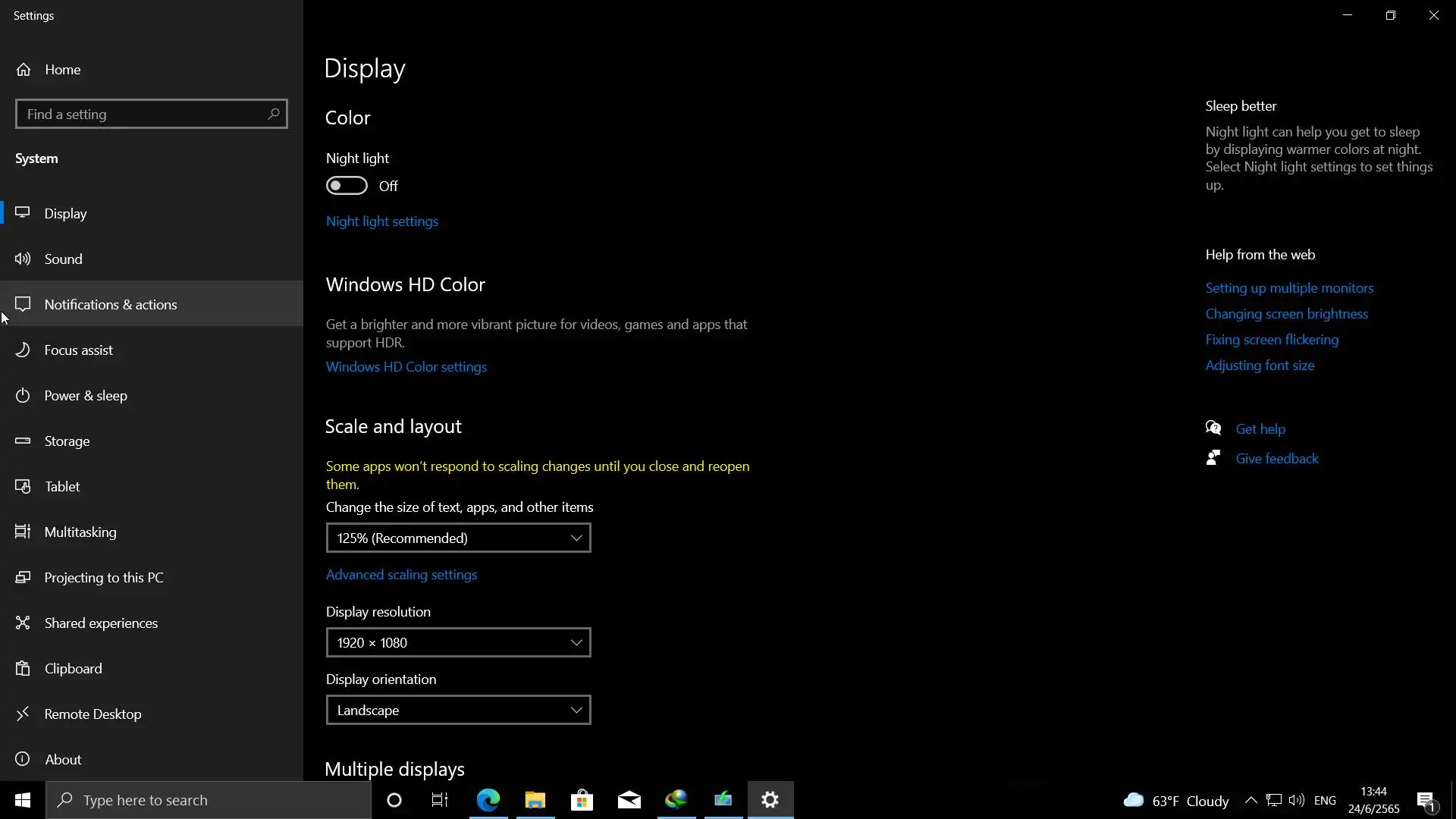Click the Focus assist moon icon
This screenshot has height=819, width=1456.
(23, 350)
